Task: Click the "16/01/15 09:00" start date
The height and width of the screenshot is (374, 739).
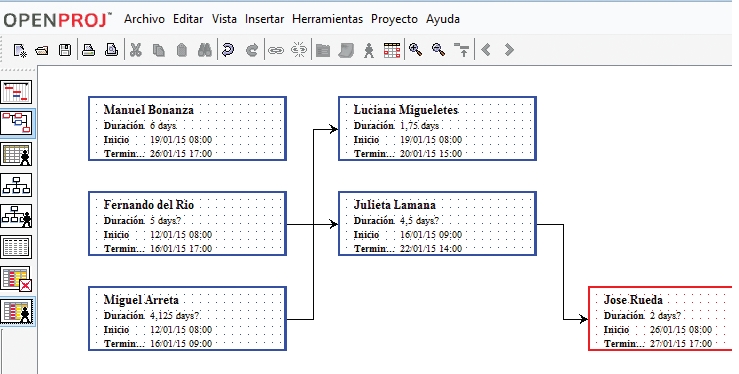Action: (x=431, y=235)
